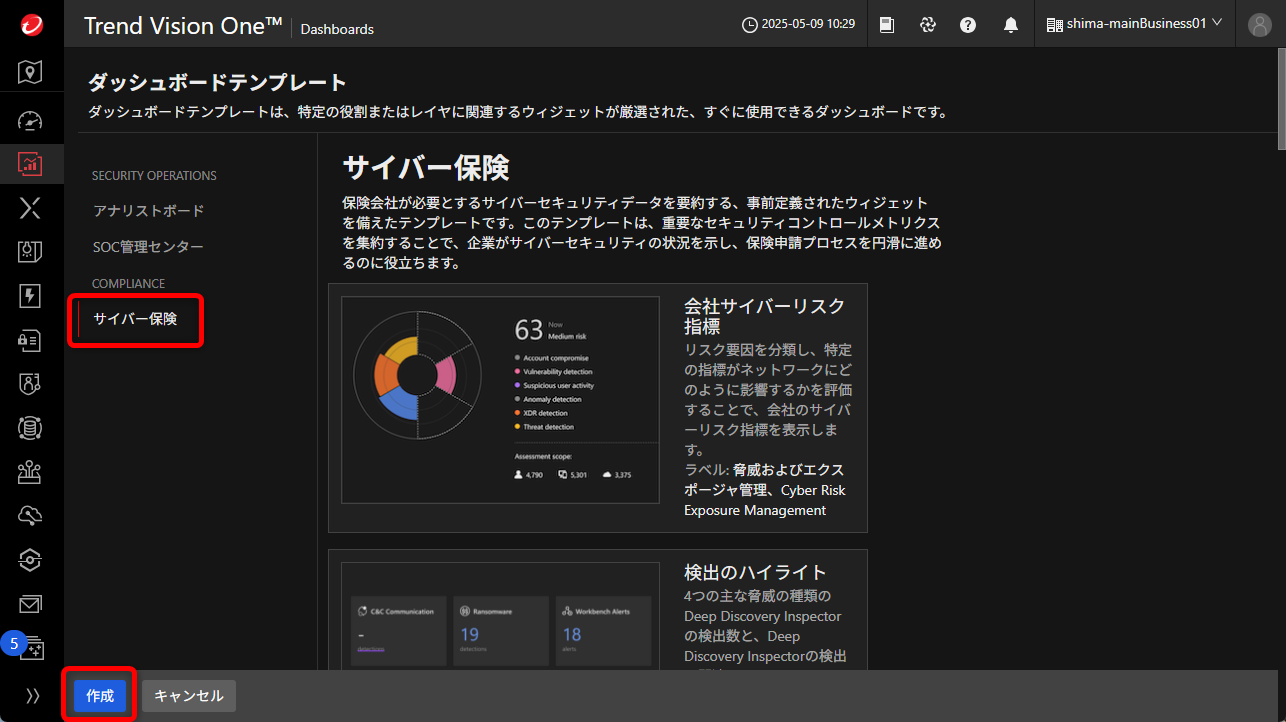Open the cloud security sidebar icon
This screenshot has width=1286, height=722.
coord(31,515)
